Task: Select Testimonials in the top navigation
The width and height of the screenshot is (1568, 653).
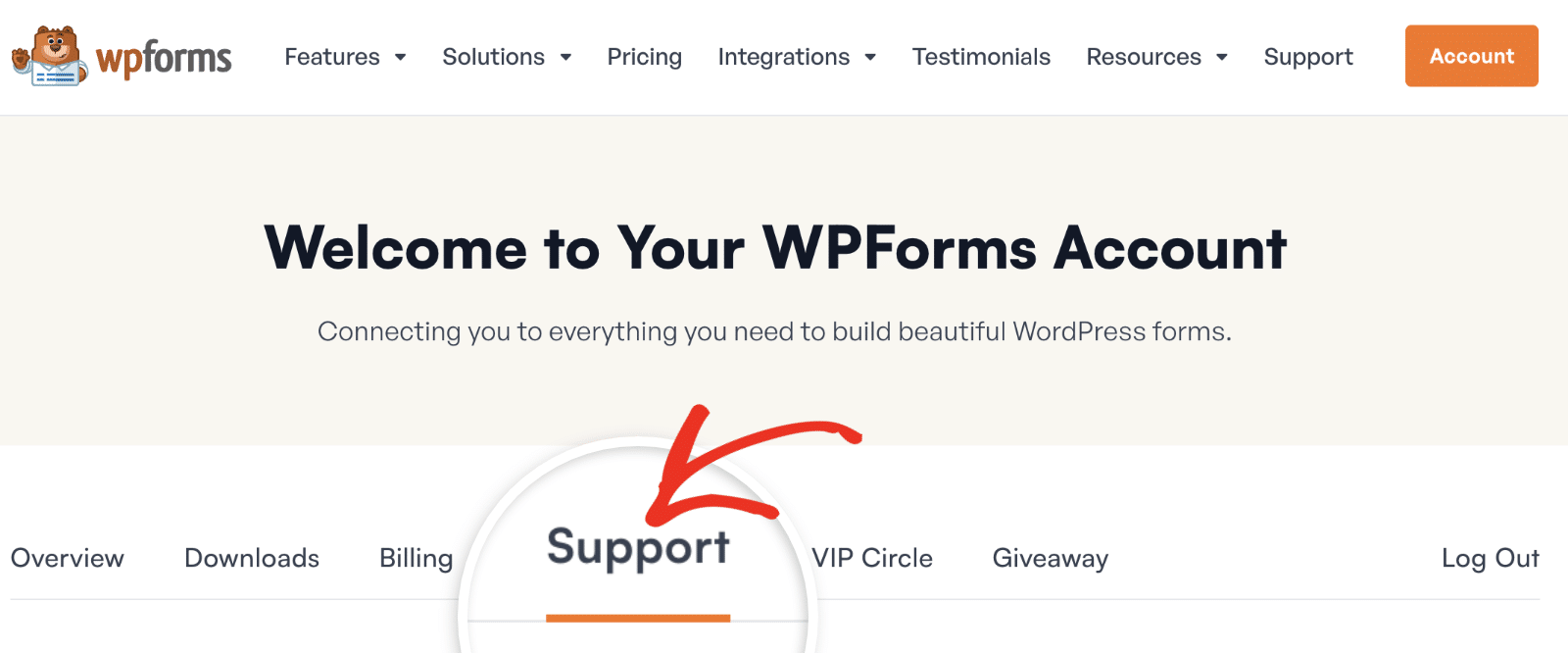Action: pyautogui.click(x=981, y=57)
